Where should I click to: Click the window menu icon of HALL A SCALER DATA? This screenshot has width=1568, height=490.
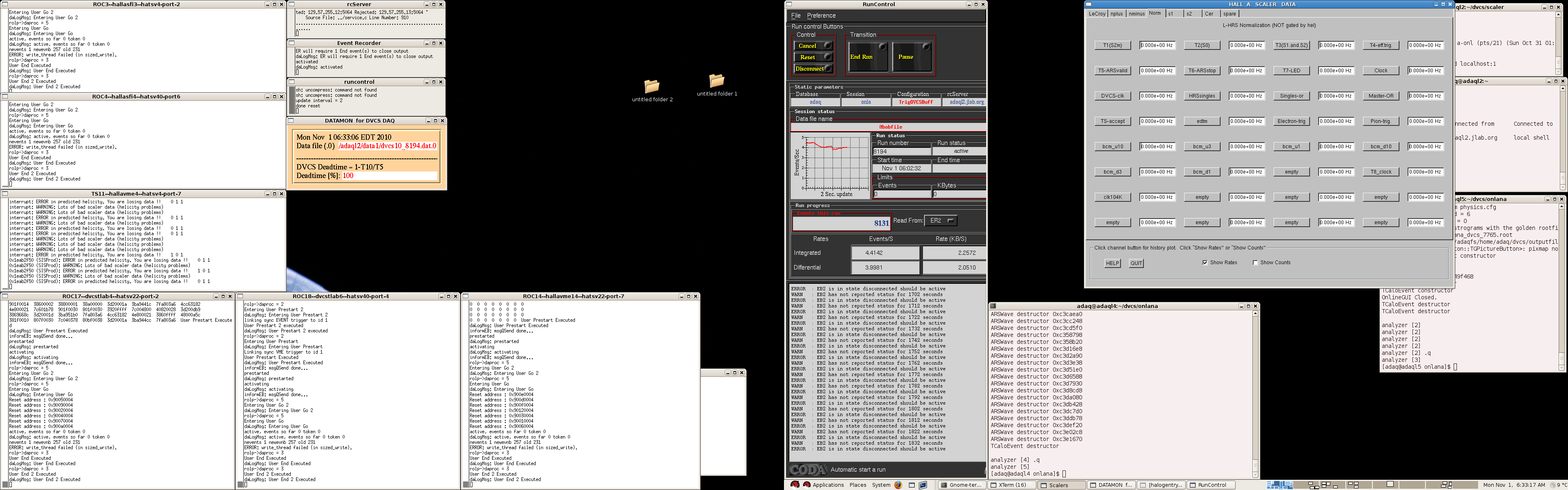point(1089,4)
